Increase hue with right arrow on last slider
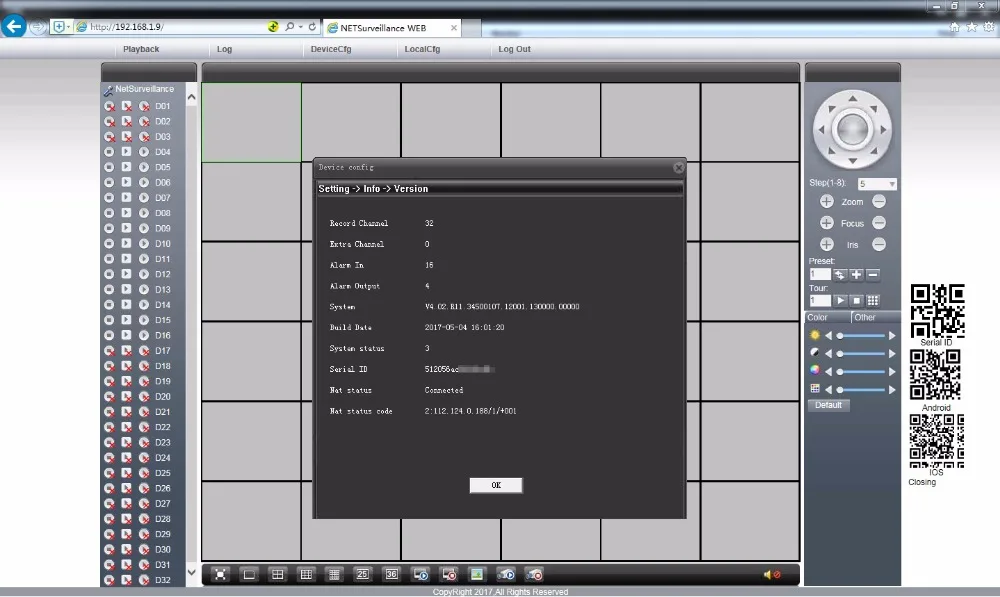The height and width of the screenshot is (597, 1000). [892, 389]
